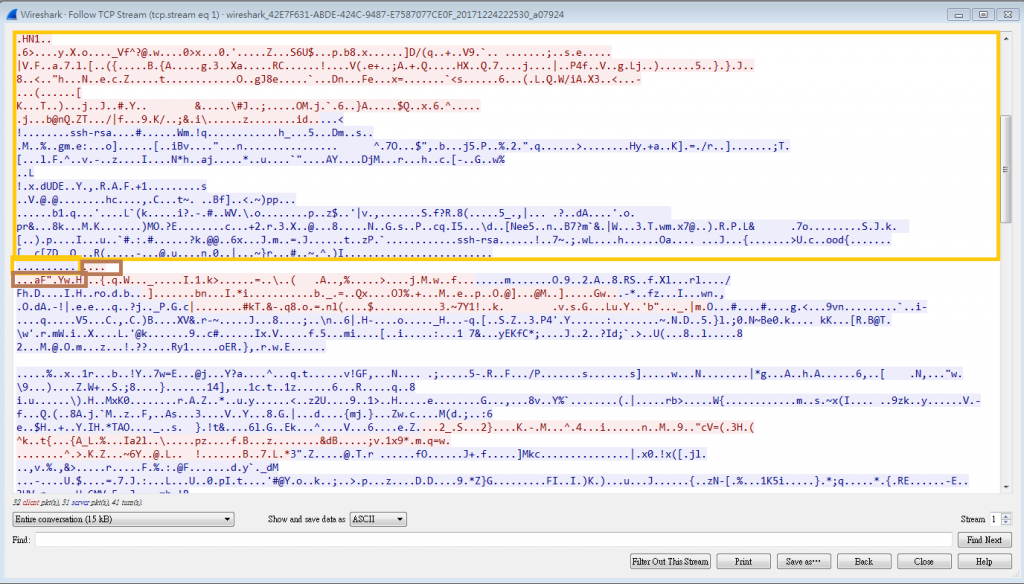Viewport: 1024px width, 584px height.
Task: Click the Stream number field
Action: tap(995, 519)
